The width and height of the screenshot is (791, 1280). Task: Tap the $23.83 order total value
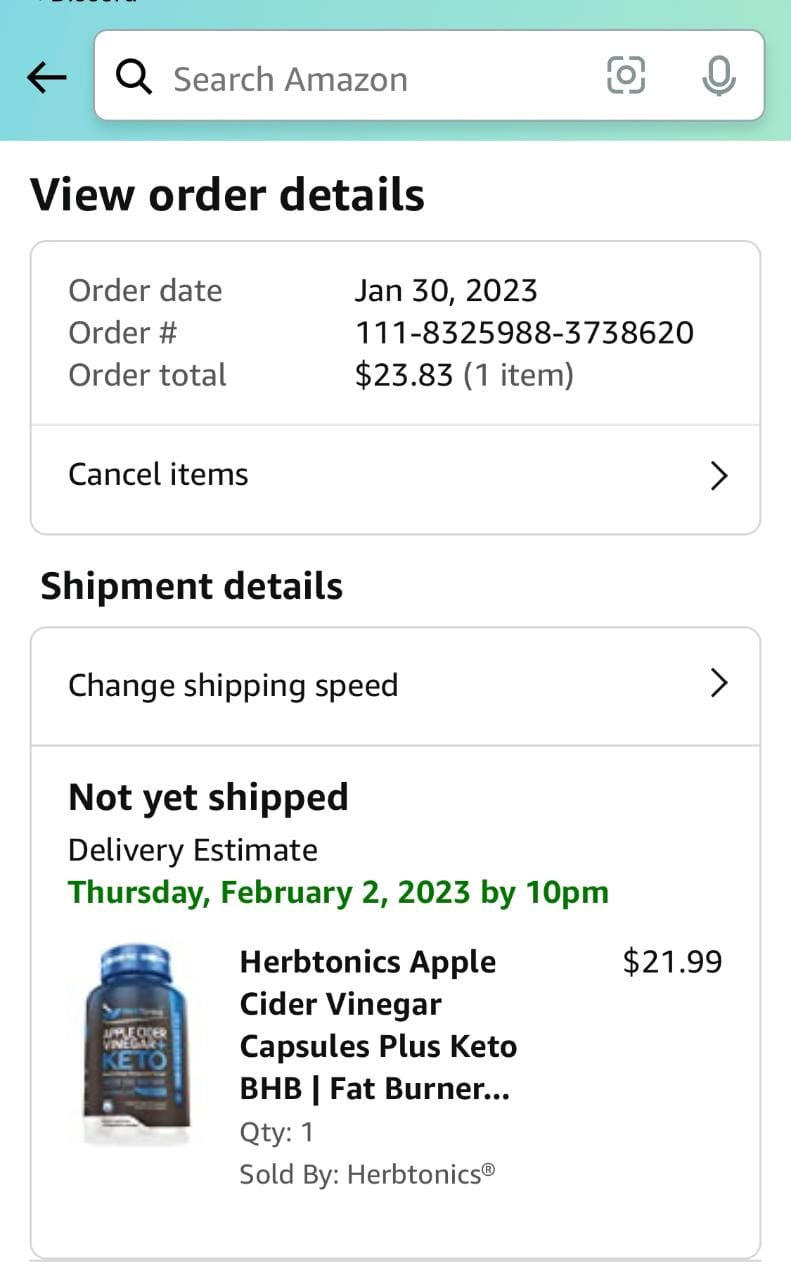[x=404, y=375]
